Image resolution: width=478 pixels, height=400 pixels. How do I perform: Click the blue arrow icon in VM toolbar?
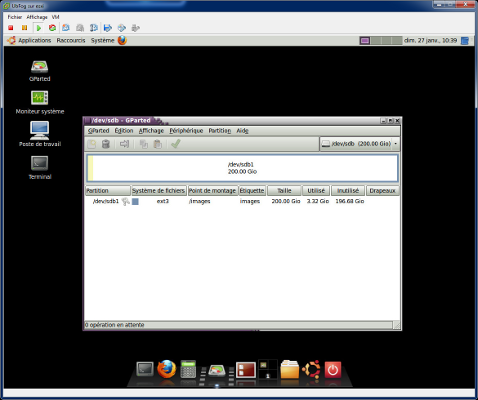pos(107,28)
